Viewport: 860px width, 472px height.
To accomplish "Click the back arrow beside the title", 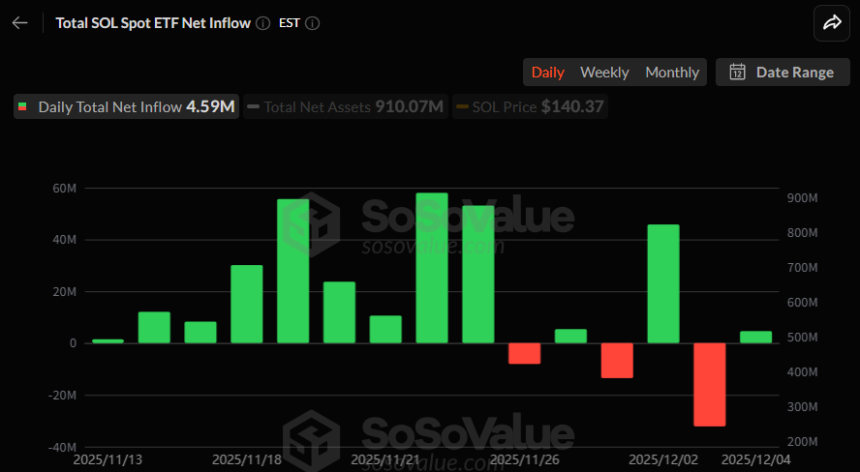I will click(x=20, y=22).
